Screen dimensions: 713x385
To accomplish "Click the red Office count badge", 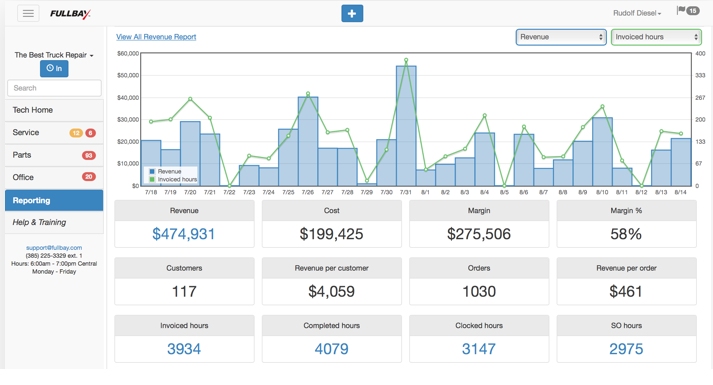I will 89,177.
